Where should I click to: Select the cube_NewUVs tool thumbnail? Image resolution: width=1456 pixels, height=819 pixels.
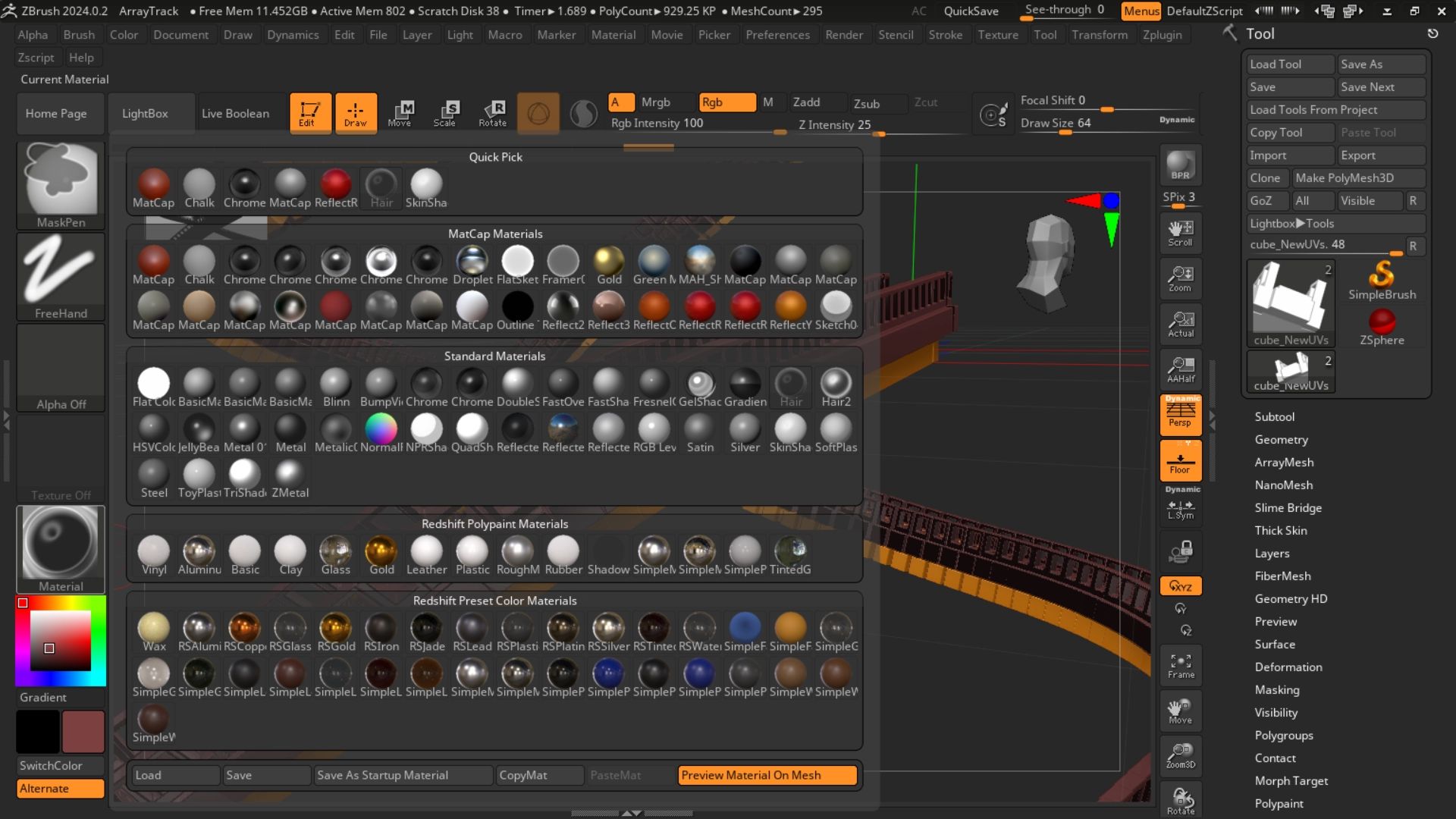click(x=1290, y=300)
